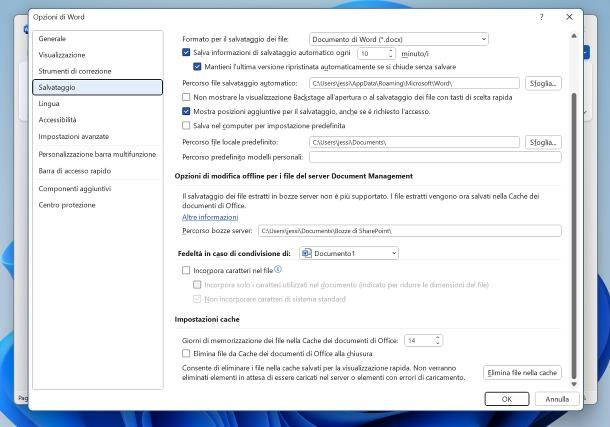Enable Elimina file da Cache alla chiusura
Image resolution: width=610 pixels, height=427 pixels.
point(186,354)
